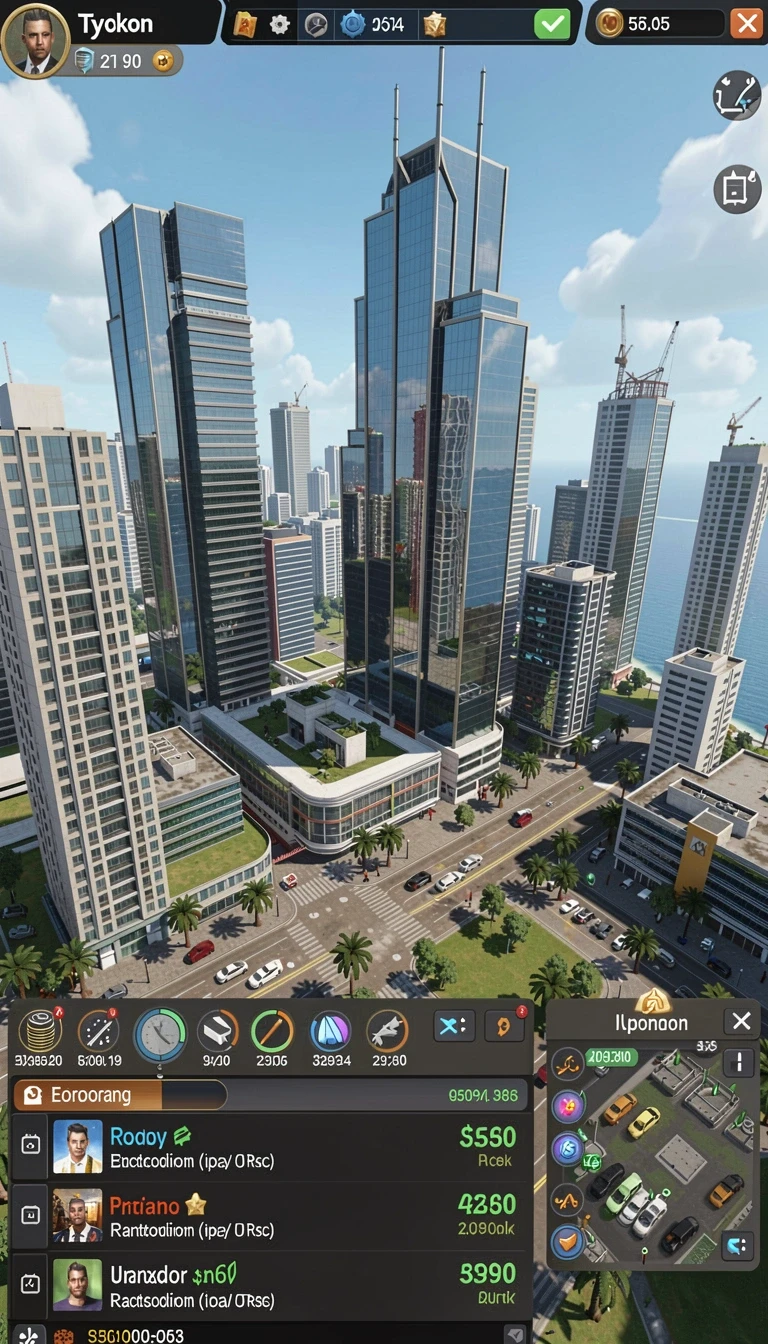Select the hammer tools icon labeled 29:80

click(x=387, y=1030)
